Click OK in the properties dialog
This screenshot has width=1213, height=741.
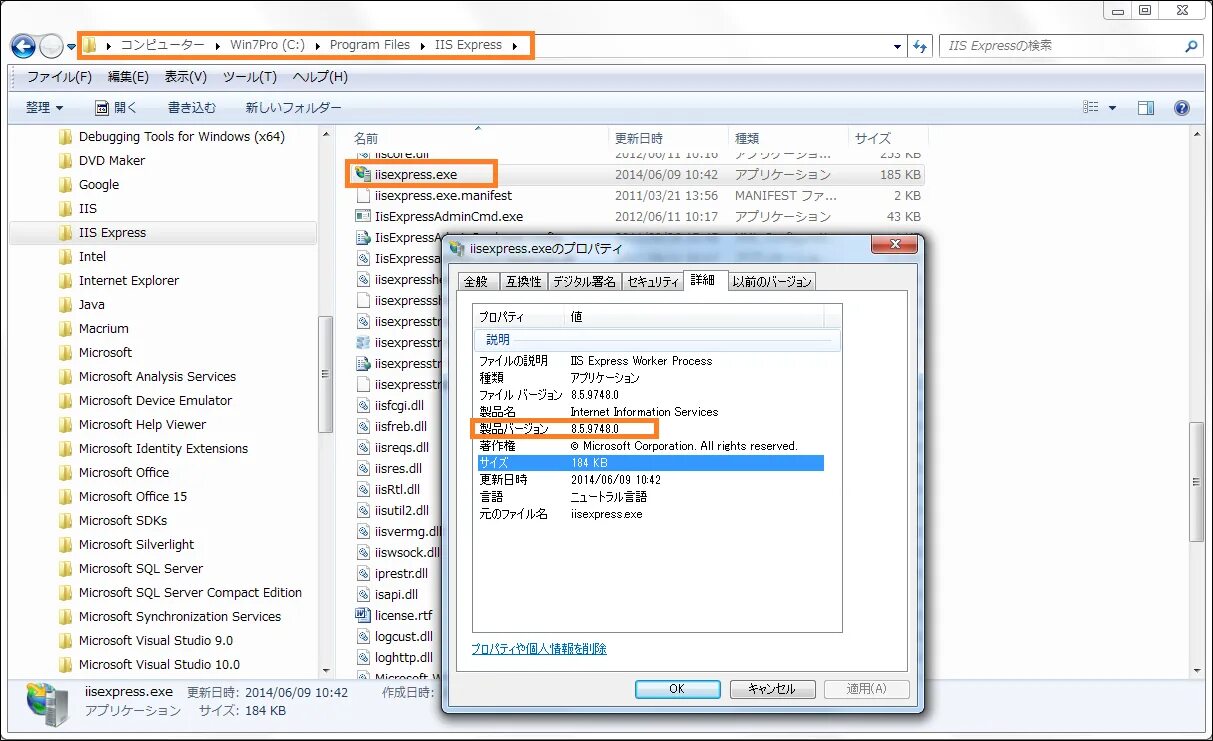click(677, 689)
